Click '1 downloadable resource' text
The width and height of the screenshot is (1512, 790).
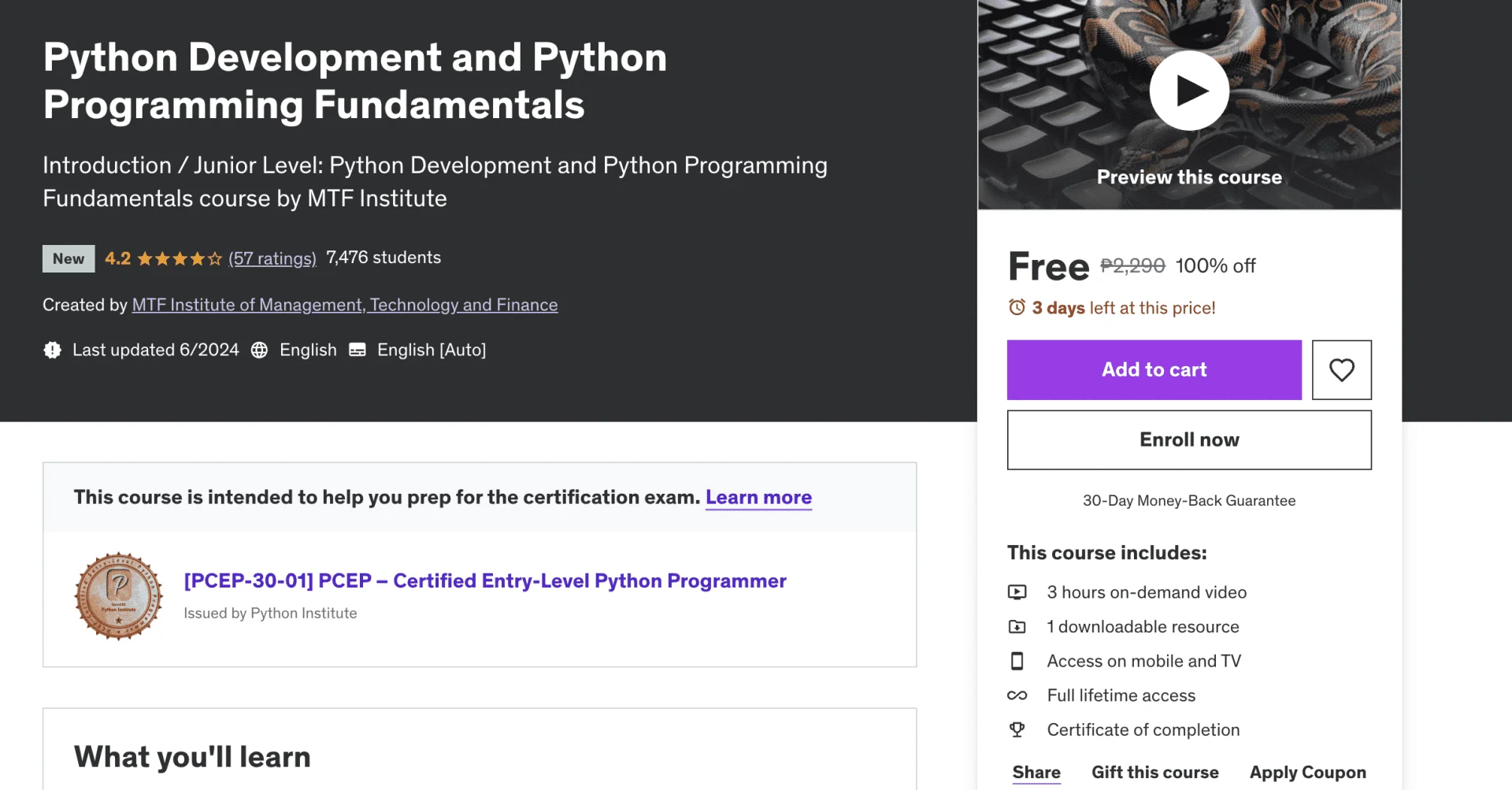pos(1143,627)
